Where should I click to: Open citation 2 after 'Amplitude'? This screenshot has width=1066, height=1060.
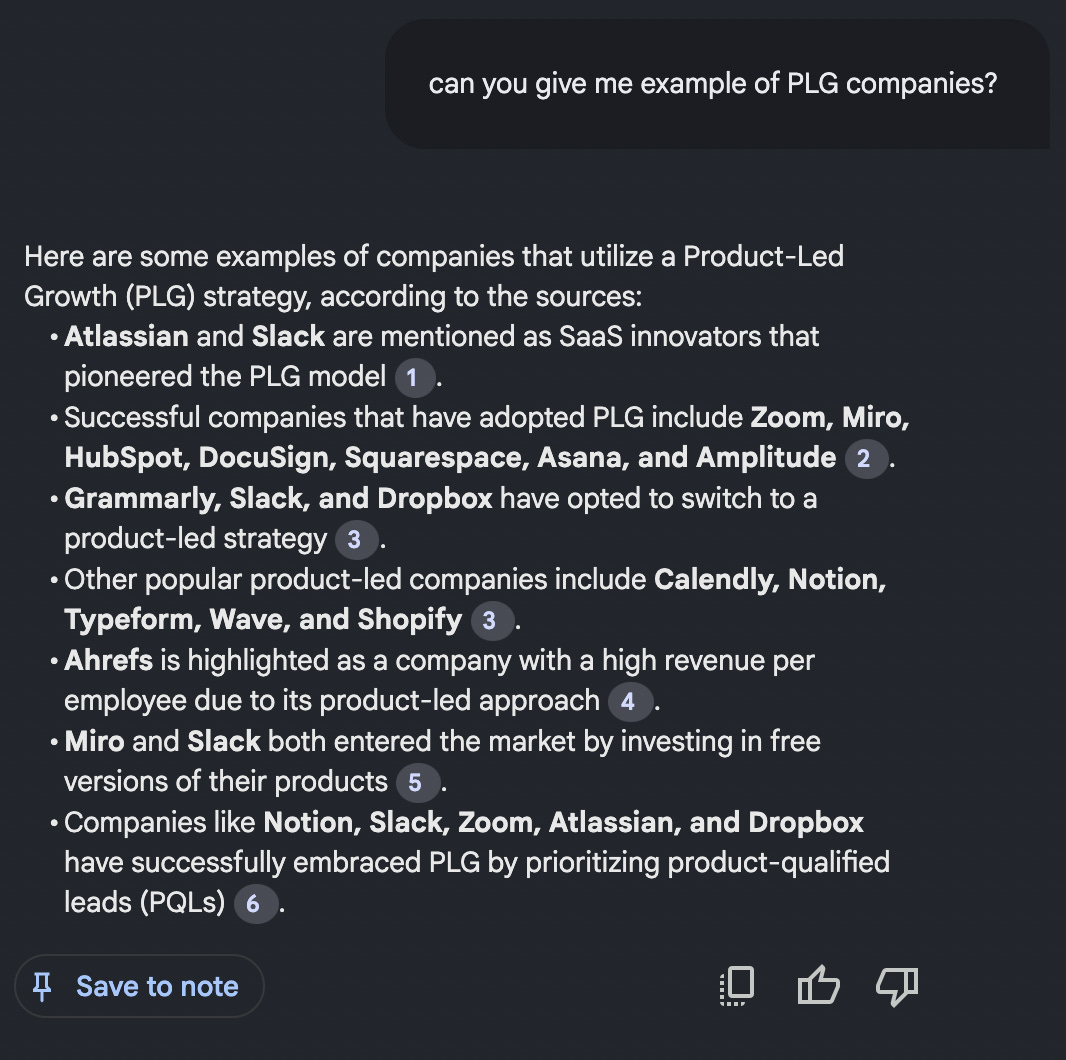864,459
